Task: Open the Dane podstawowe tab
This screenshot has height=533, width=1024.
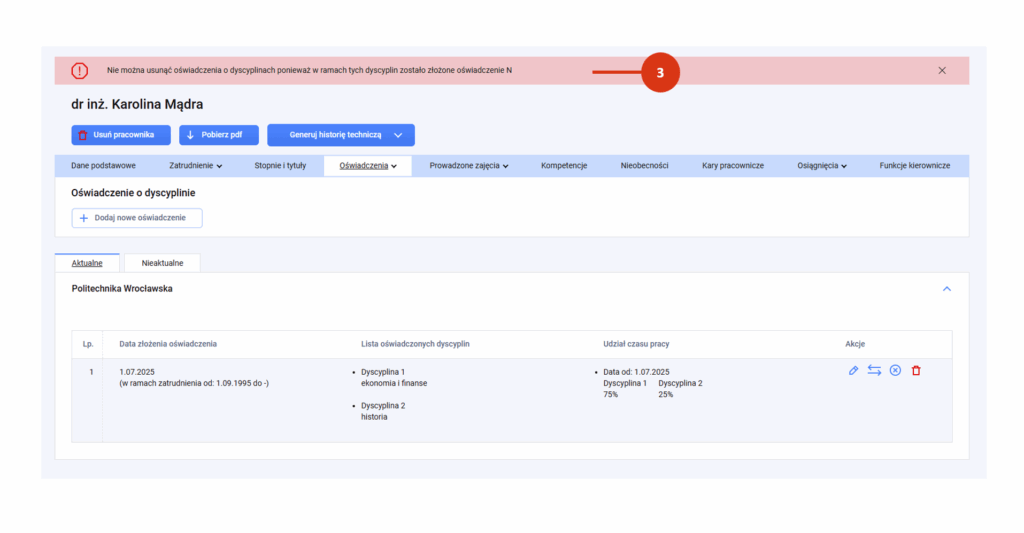Action: pyautogui.click(x=103, y=165)
